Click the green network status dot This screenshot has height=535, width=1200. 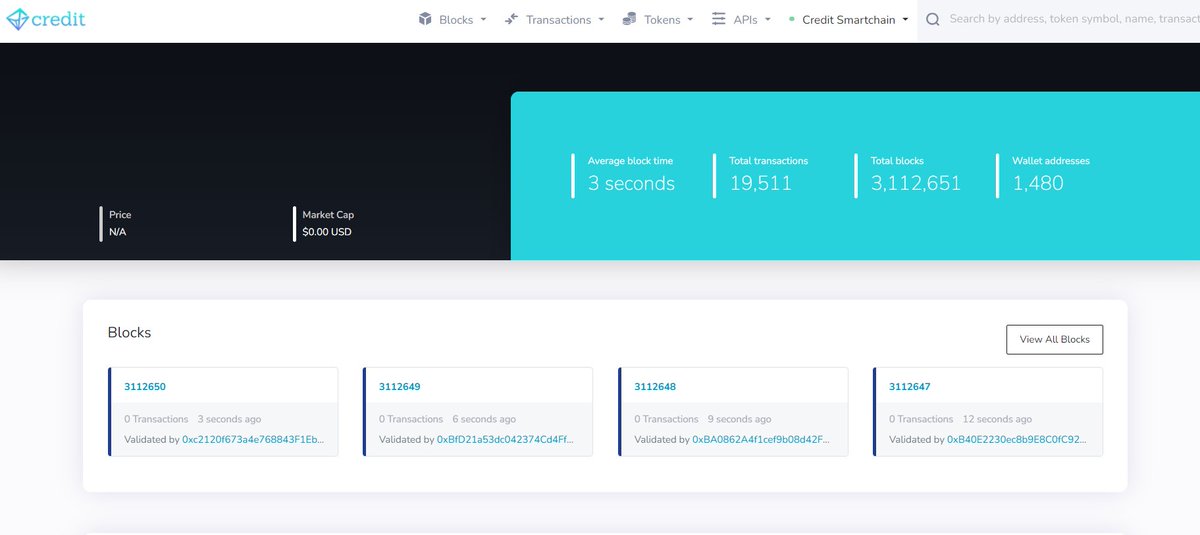(792, 19)
